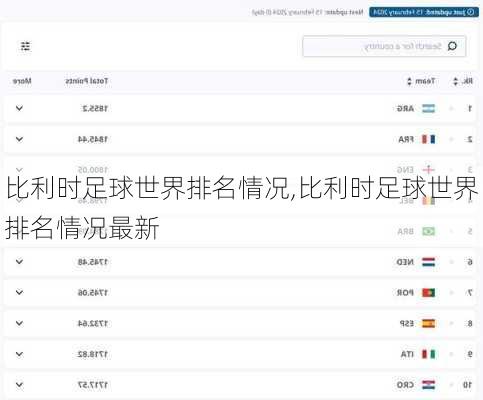Focus the Search for a country field
The height and width of the screenshot is (400, 483).
coord(384,46)
